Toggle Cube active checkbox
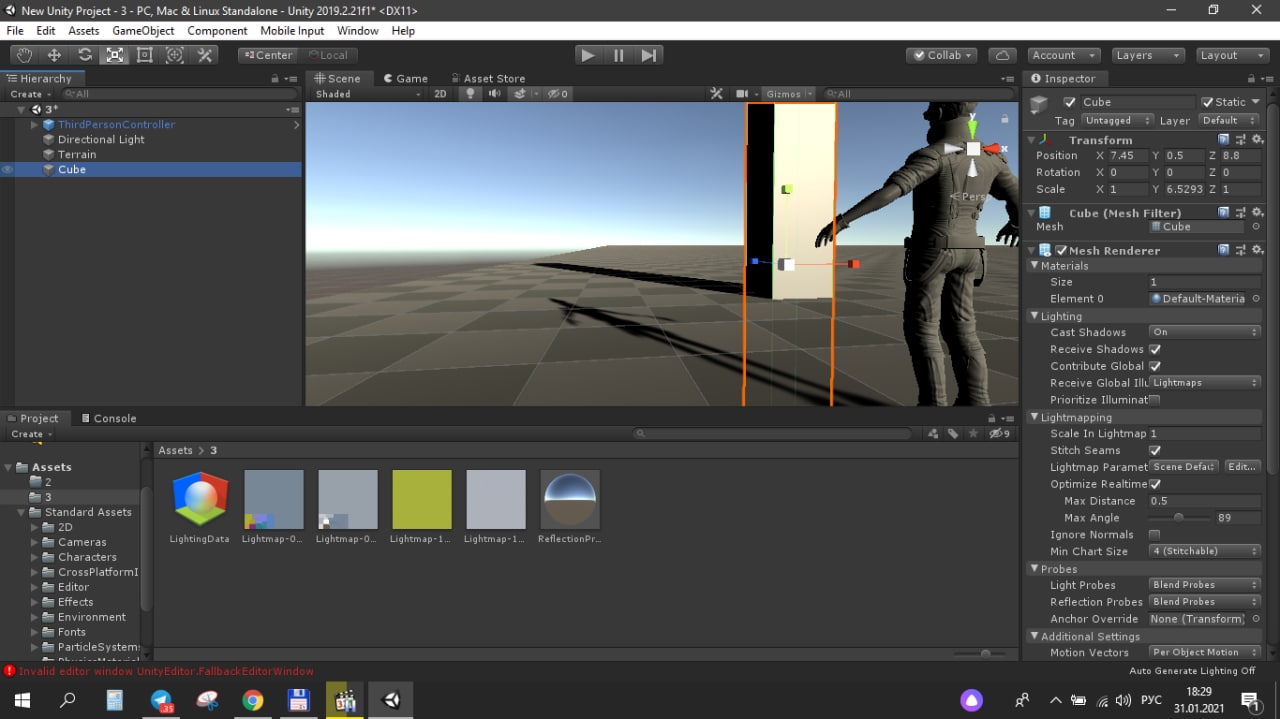1280x719 pixels. (x=1070, y=102)
